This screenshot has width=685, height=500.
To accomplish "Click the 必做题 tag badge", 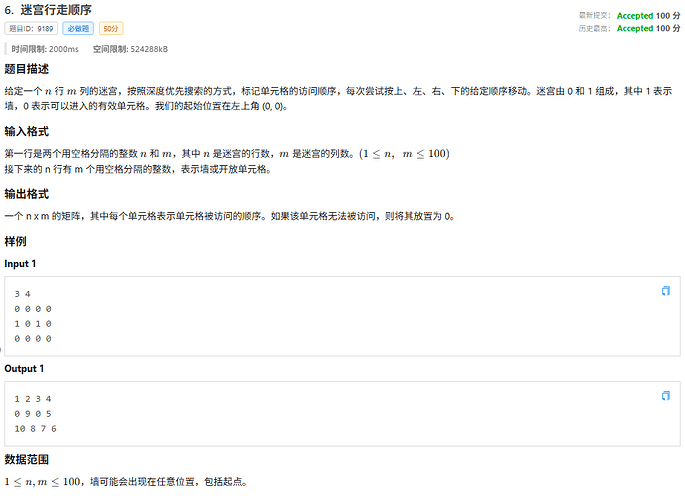I will click(x=78, y=28).
